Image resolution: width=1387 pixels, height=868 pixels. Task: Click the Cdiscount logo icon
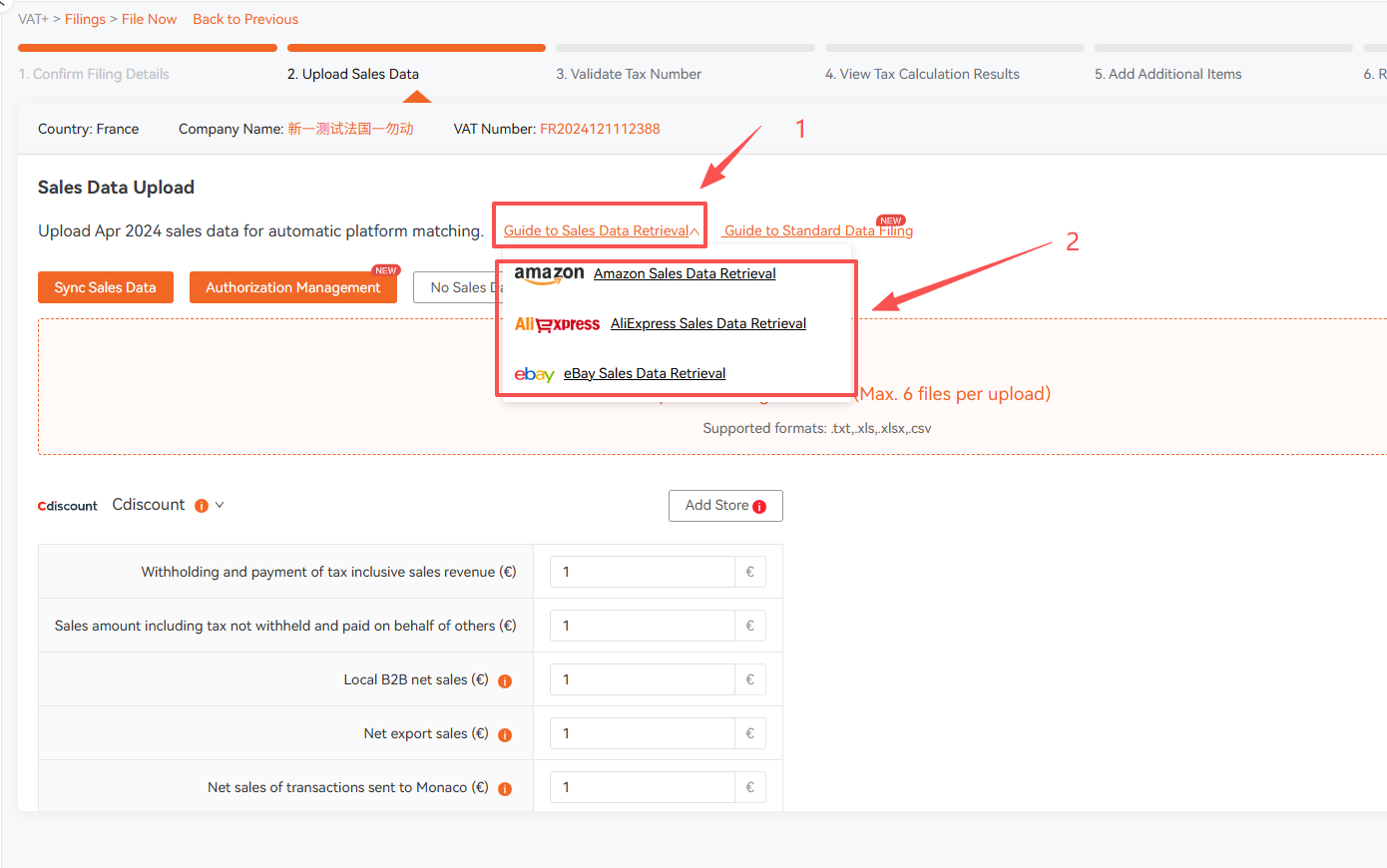(68, 506)
